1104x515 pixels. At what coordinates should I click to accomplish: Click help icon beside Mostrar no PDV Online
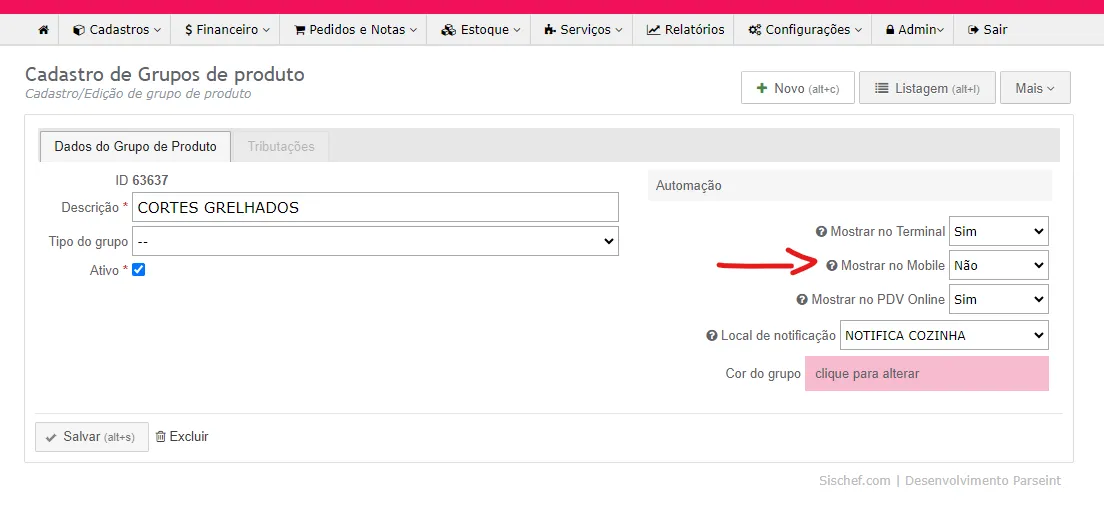(801, 299)
